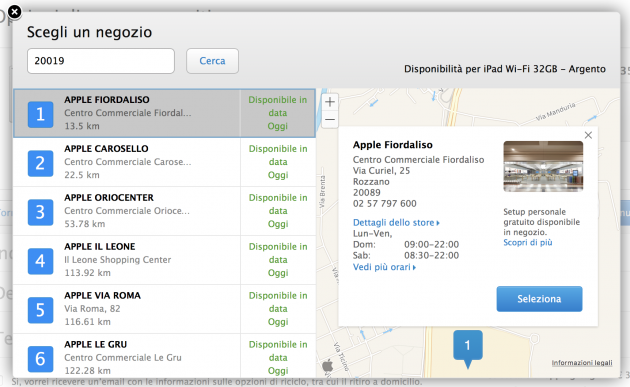
Task: Expand Vedi più orari link
Action: click(x=384, y=267)
